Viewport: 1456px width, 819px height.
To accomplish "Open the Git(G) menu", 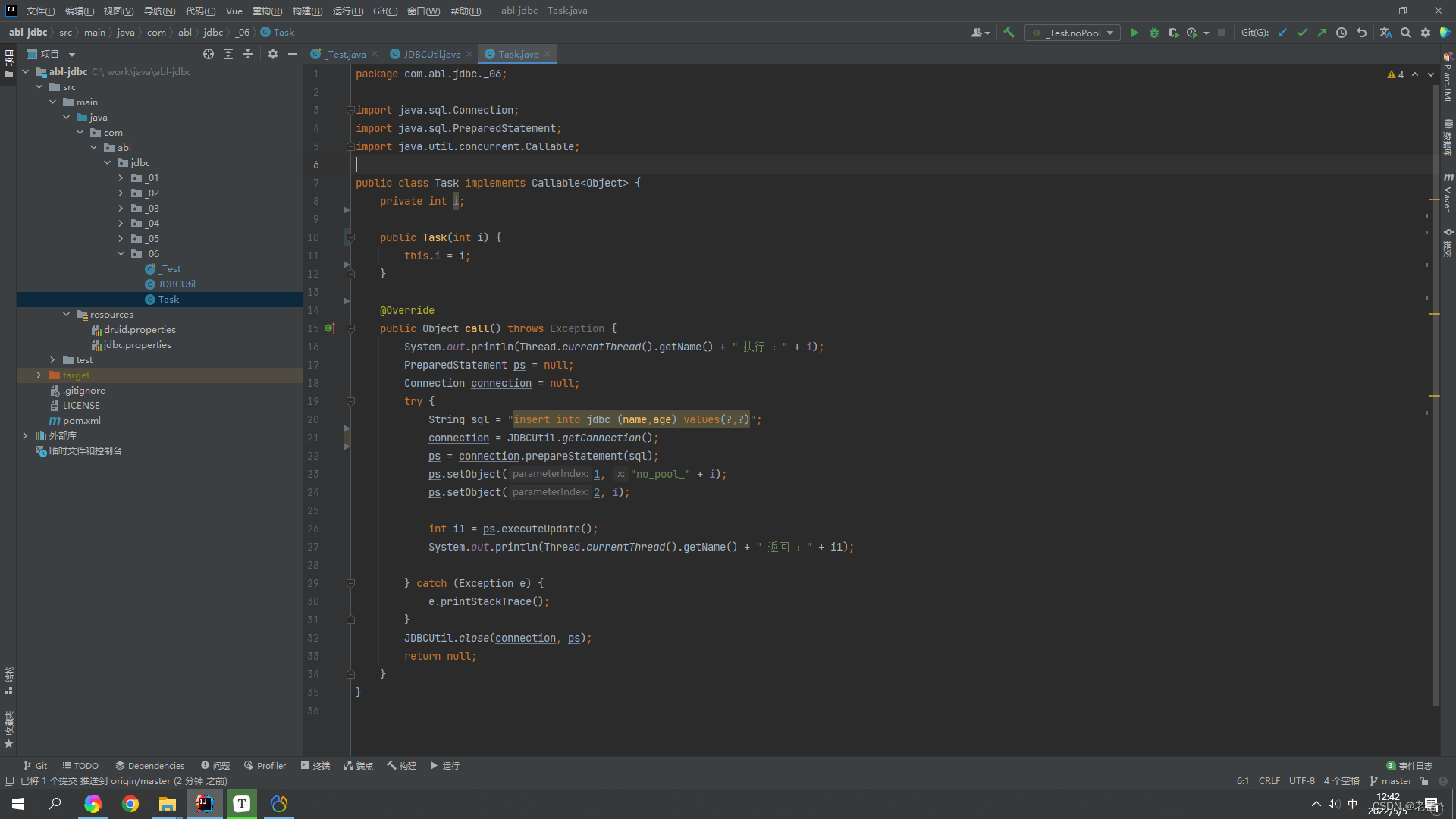I will 384,11.
